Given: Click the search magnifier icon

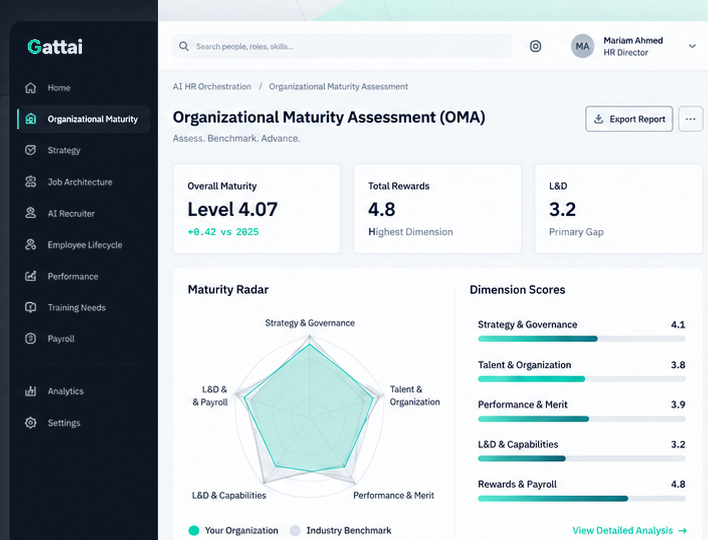Looking at the screenshot, I should point(184,46).
